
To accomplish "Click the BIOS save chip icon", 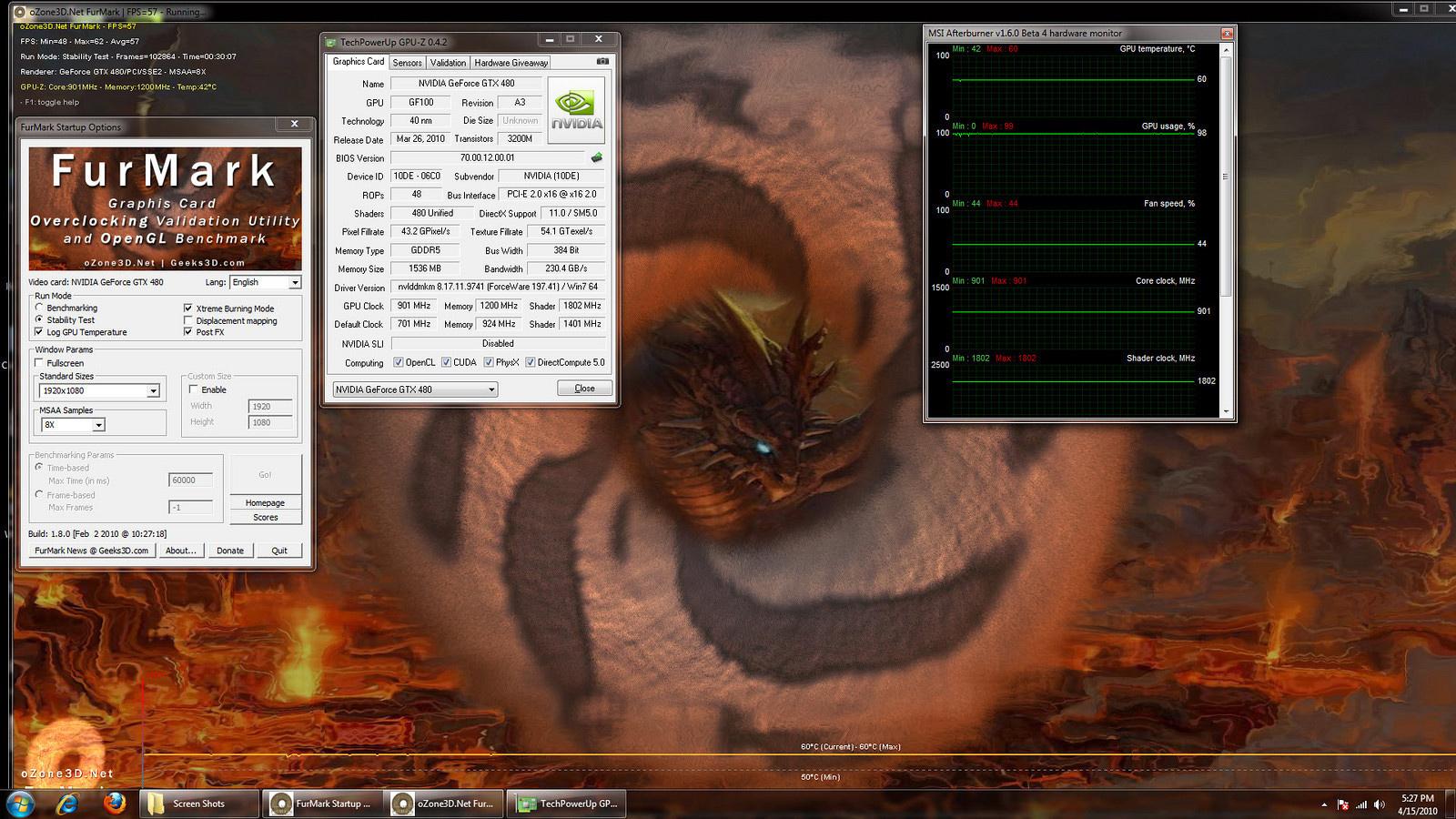I will click(x=597, y=157).
